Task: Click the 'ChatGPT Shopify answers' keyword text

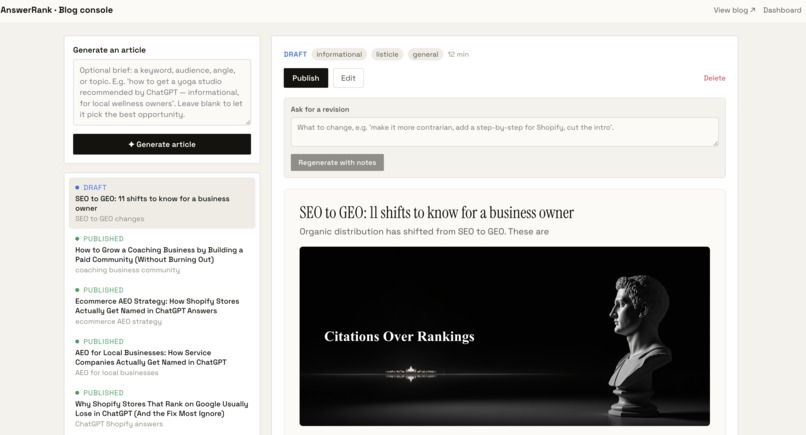Action: point(119,424)
